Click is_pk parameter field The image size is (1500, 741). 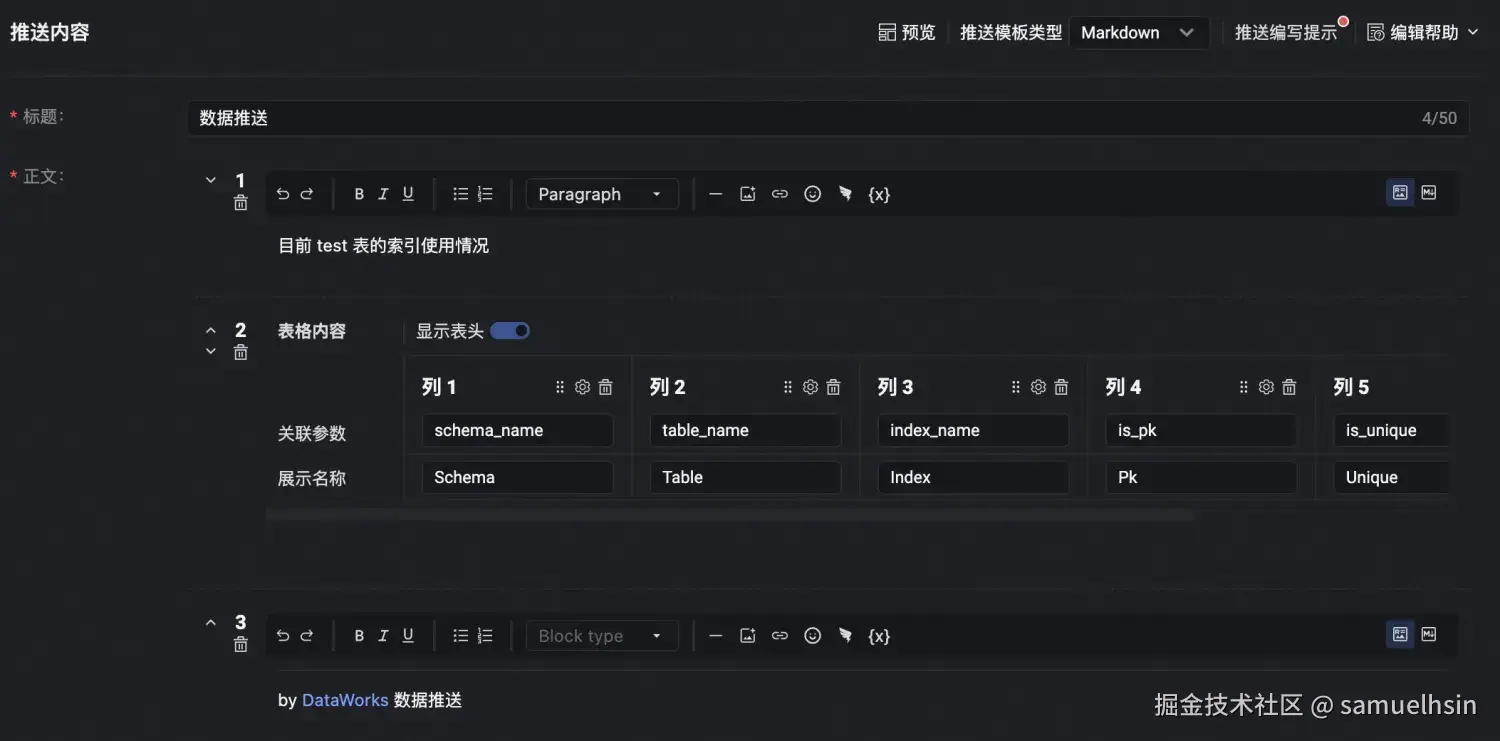point(1202,431)
